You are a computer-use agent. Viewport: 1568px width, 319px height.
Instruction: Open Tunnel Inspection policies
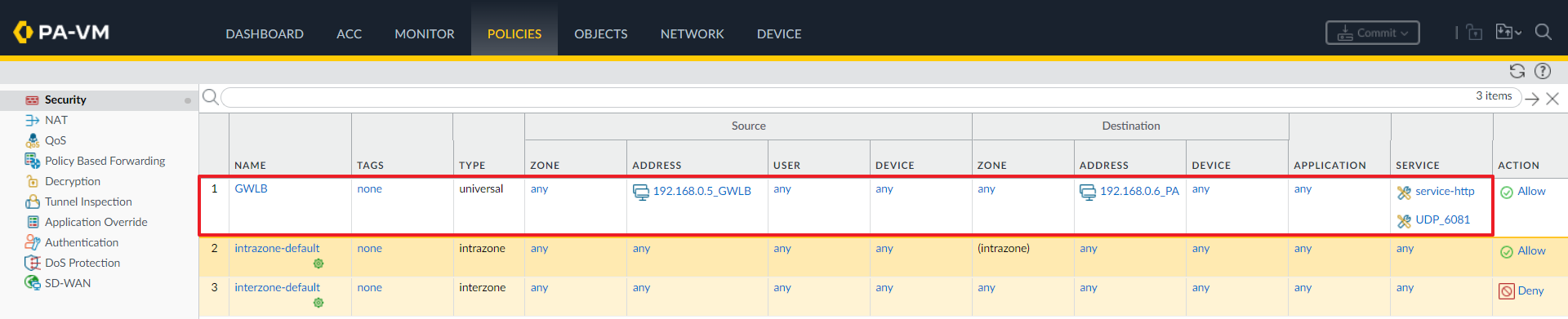coord(88,202)
